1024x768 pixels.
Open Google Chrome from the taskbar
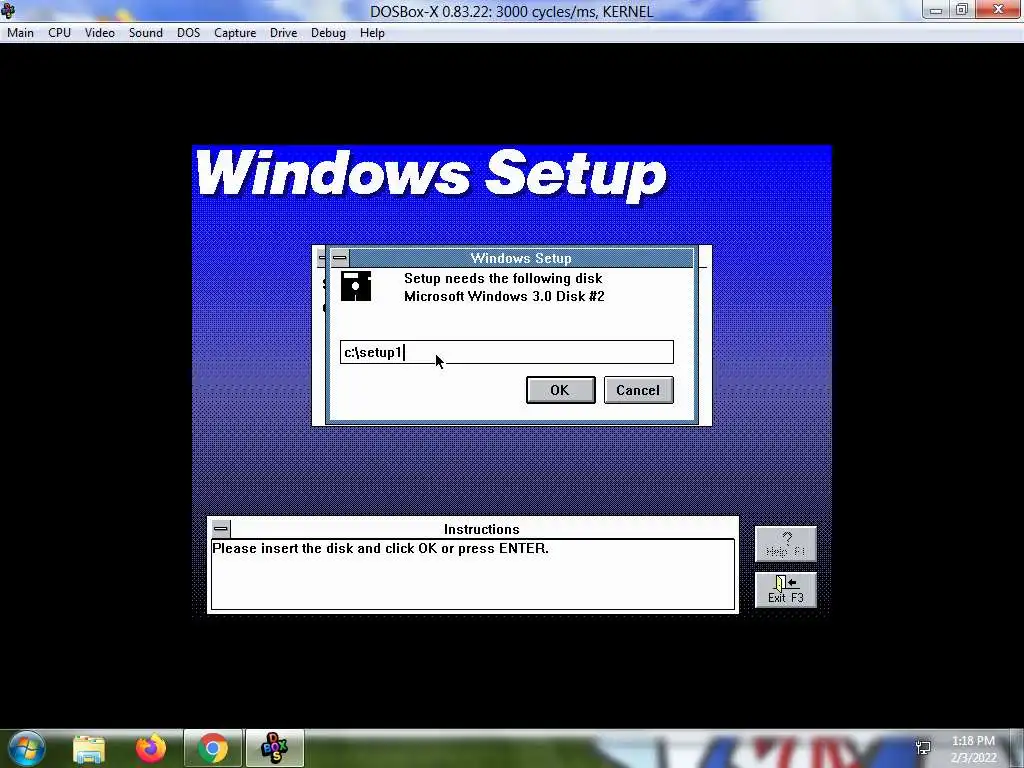[213, 748]
